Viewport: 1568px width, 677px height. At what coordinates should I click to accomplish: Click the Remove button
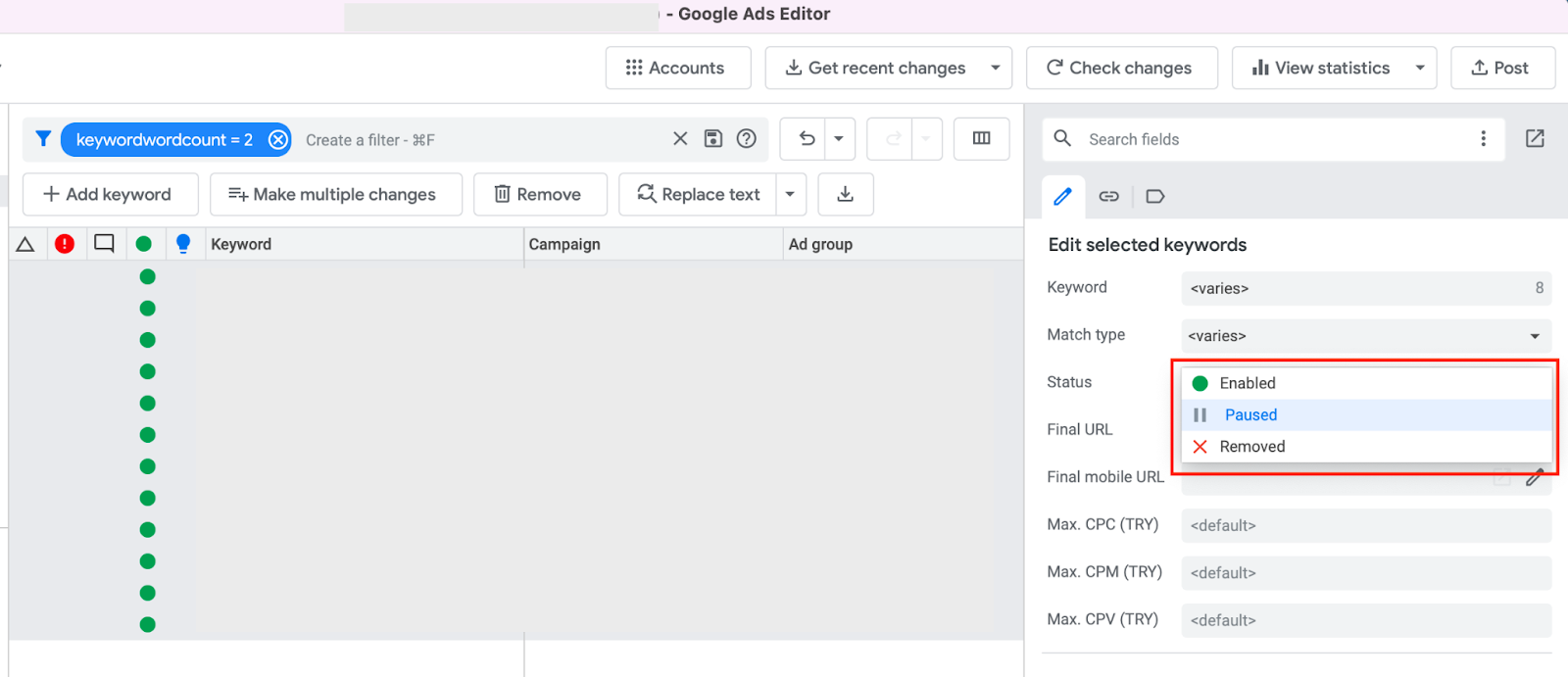[540, 194]
